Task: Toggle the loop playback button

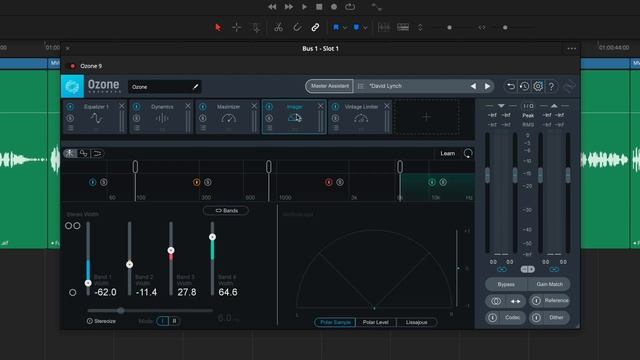Action: click(x=350, y=7)
